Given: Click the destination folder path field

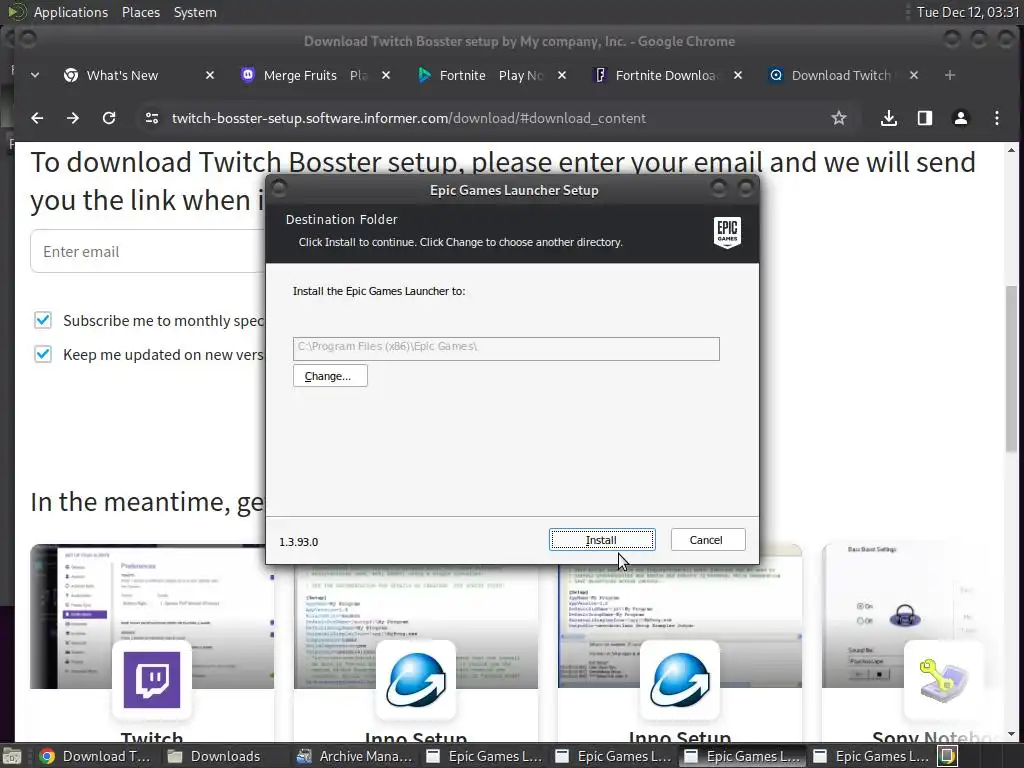Looking at the screenshot, I should pyautogui.click(x=506, y=348).
